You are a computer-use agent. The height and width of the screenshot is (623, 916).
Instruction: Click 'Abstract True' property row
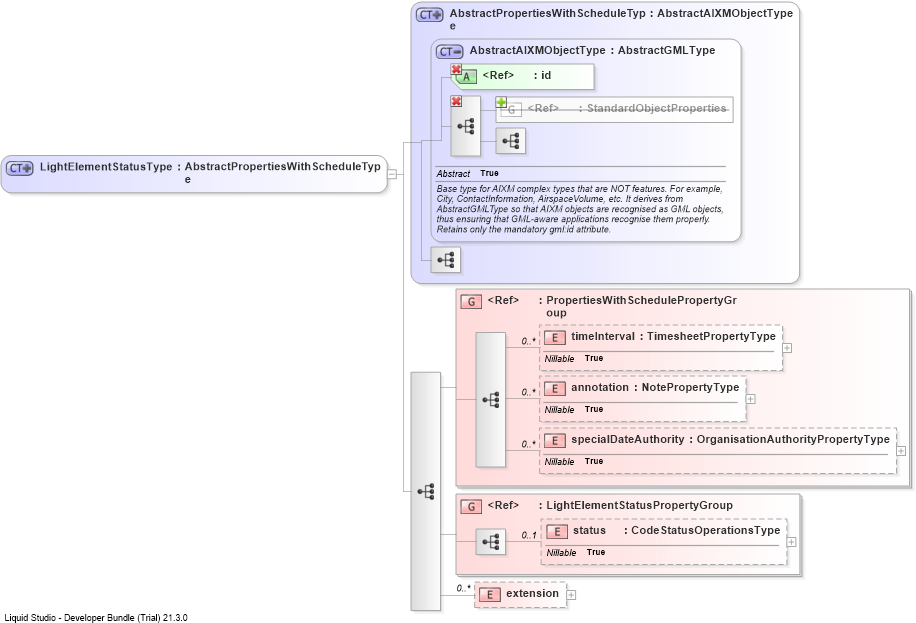tap(467, 174)
